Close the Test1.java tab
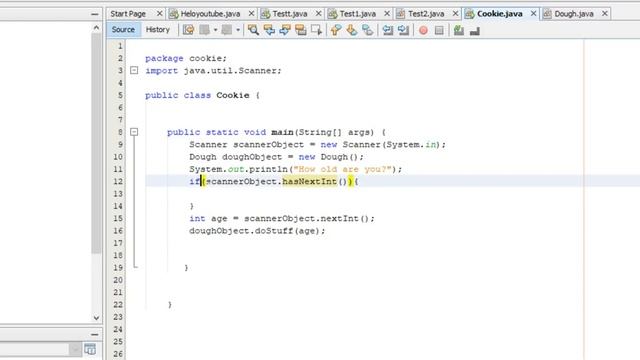The height and width of the screenshot is (360, 640). [387, 14]
